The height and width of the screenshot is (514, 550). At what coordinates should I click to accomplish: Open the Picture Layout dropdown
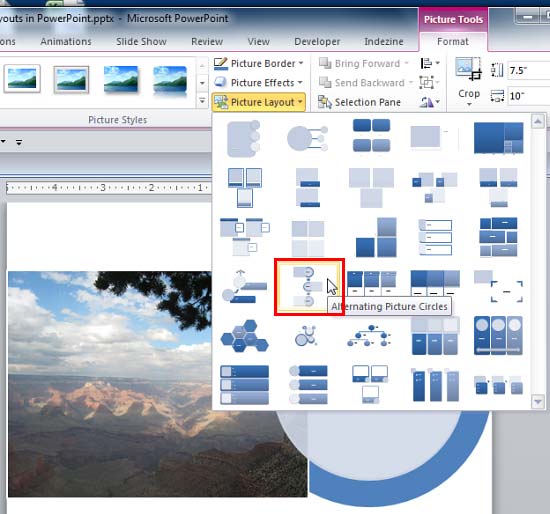[259, 102]
